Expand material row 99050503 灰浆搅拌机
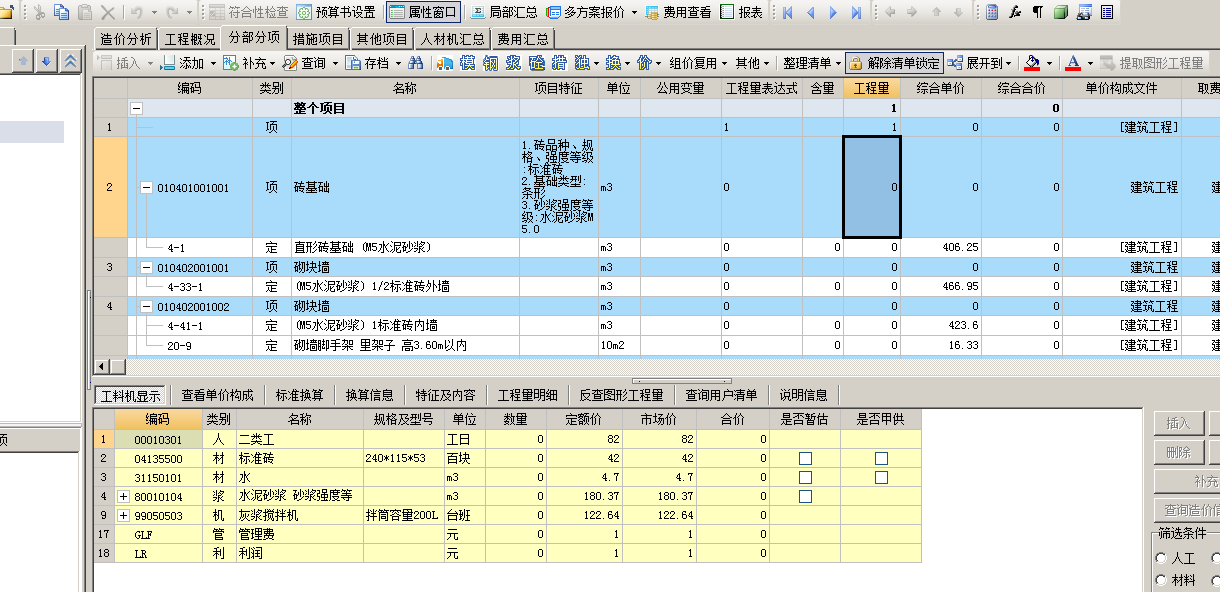Viewport: 1220px width, 592px height. click(124, 515)
